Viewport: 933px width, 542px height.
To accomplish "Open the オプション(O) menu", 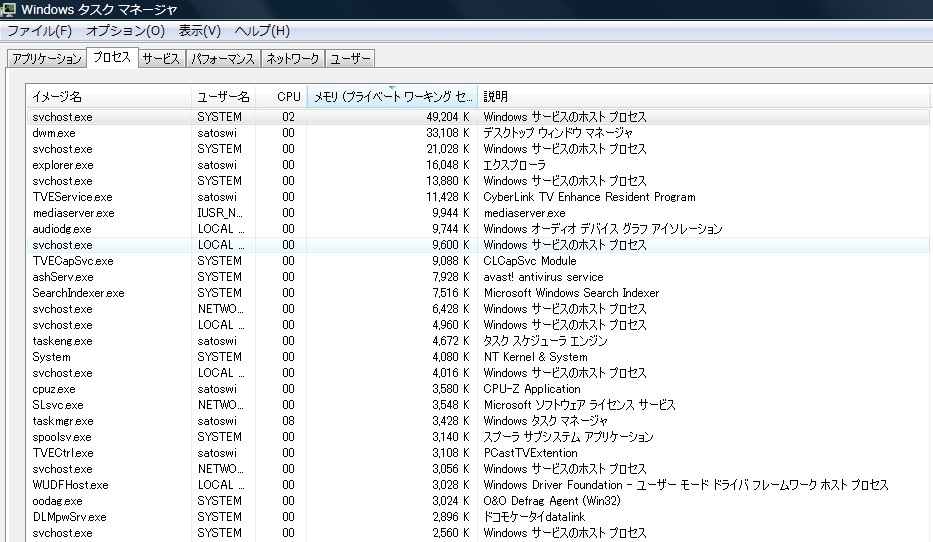I will 125,31.
